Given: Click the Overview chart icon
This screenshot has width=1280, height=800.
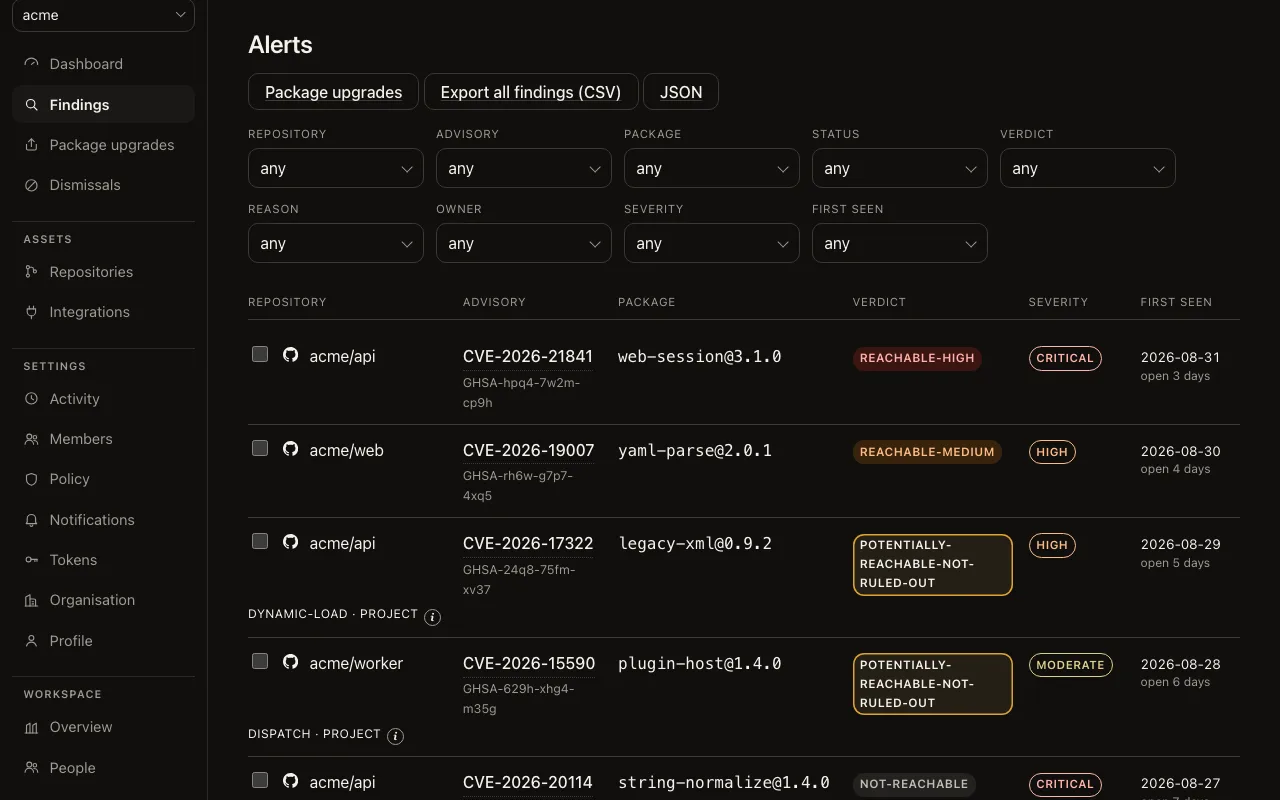Looking at the screenshot, I should pos(31,727).
